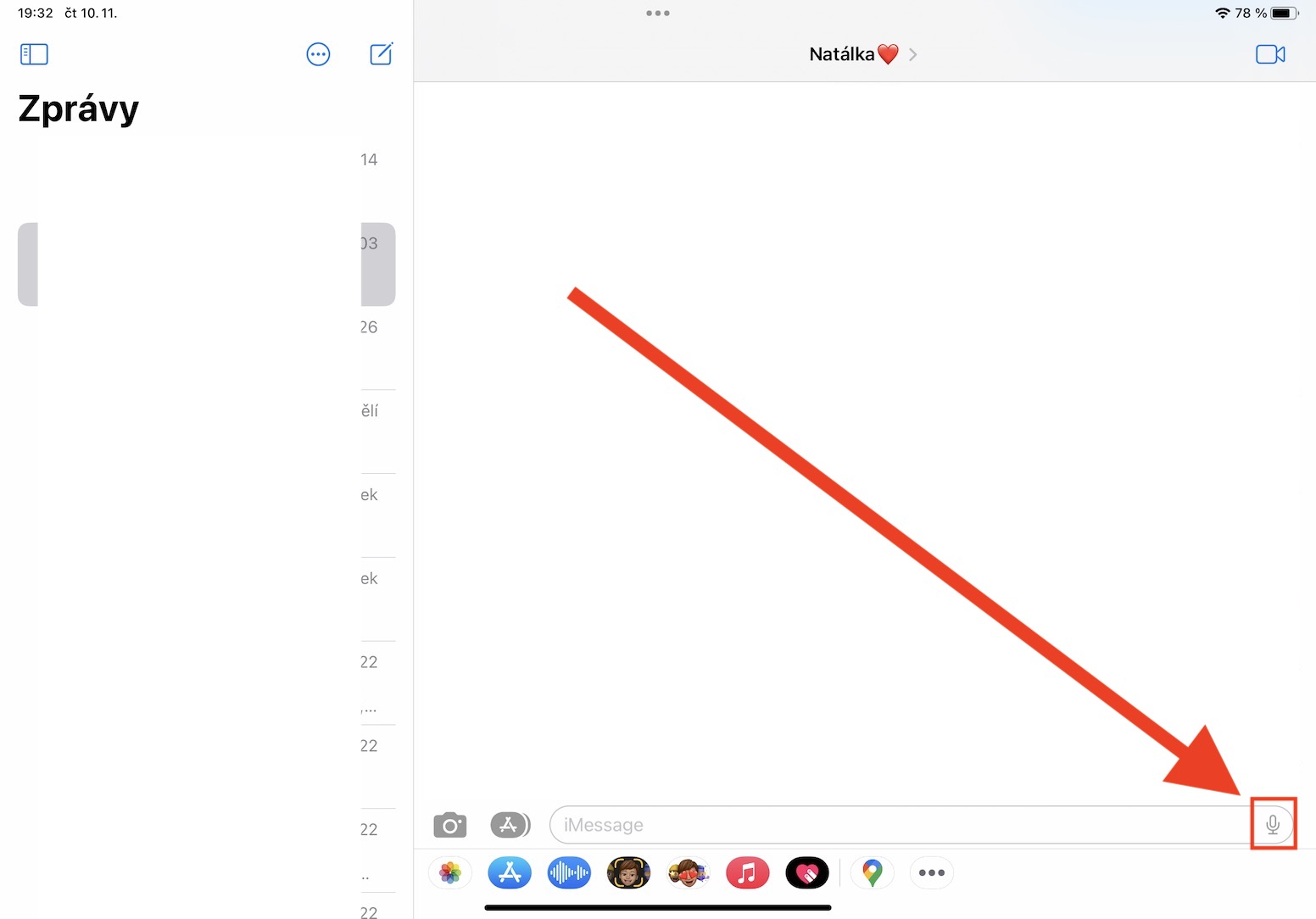Open the Memoji app
1316x919 pixels.
click(628, 872)
